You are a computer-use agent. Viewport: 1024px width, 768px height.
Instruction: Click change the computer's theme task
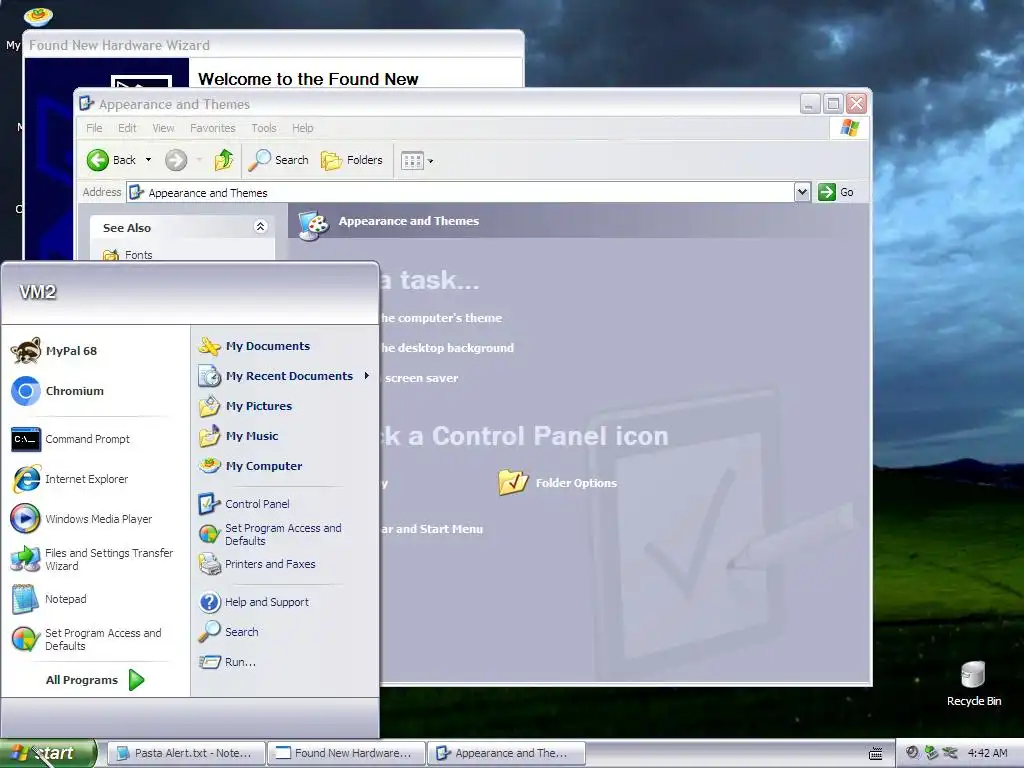(x=441, y=318)
